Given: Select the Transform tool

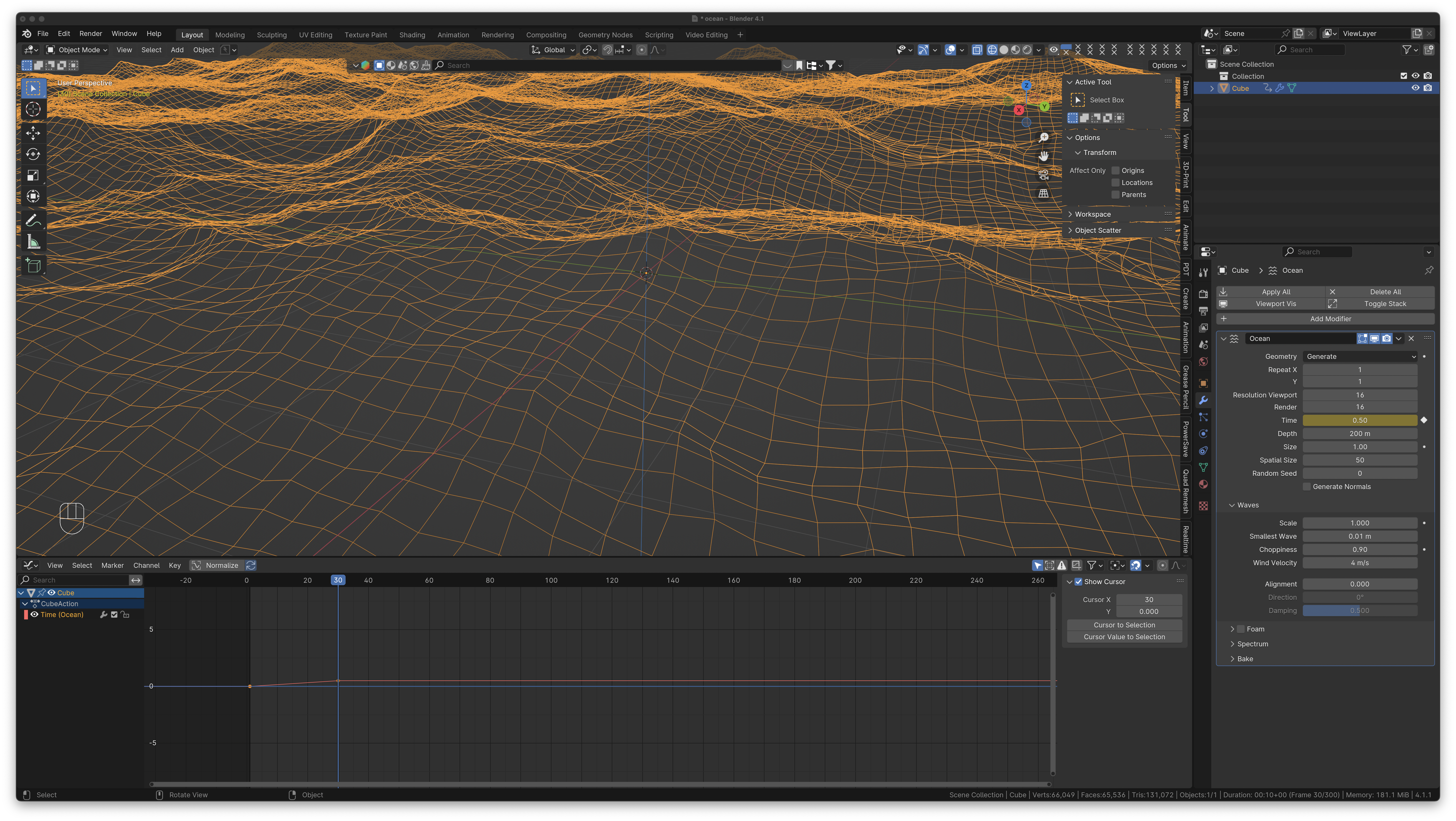Looking at the screenshot, I should [33, 197].
